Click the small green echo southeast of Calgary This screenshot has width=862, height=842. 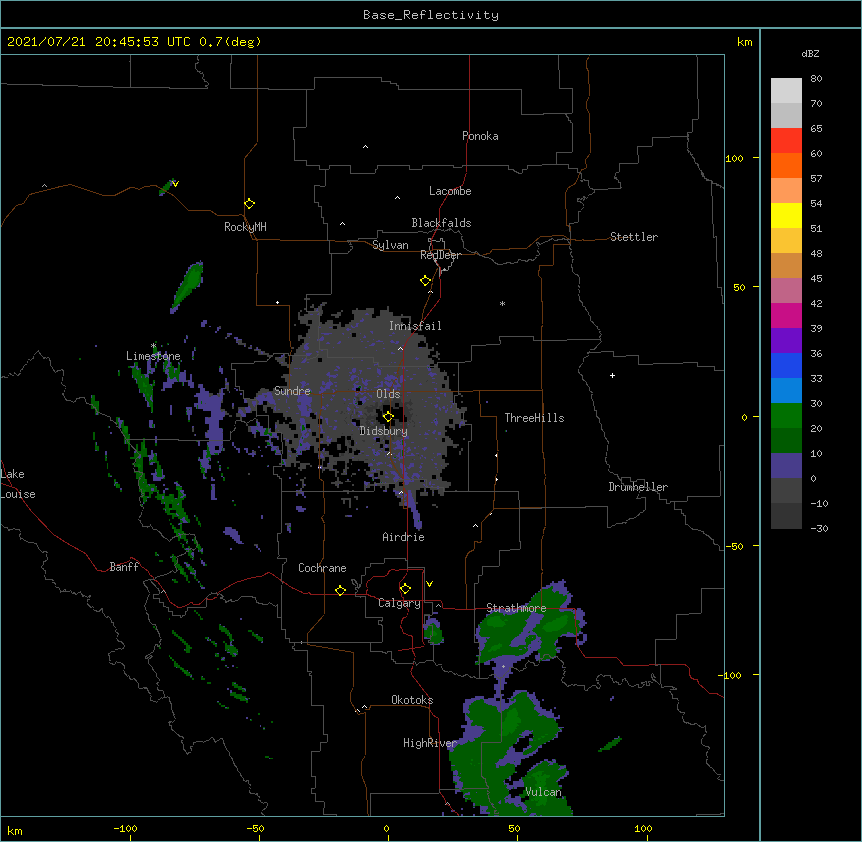pyautogui.click(x=433, y=632)
